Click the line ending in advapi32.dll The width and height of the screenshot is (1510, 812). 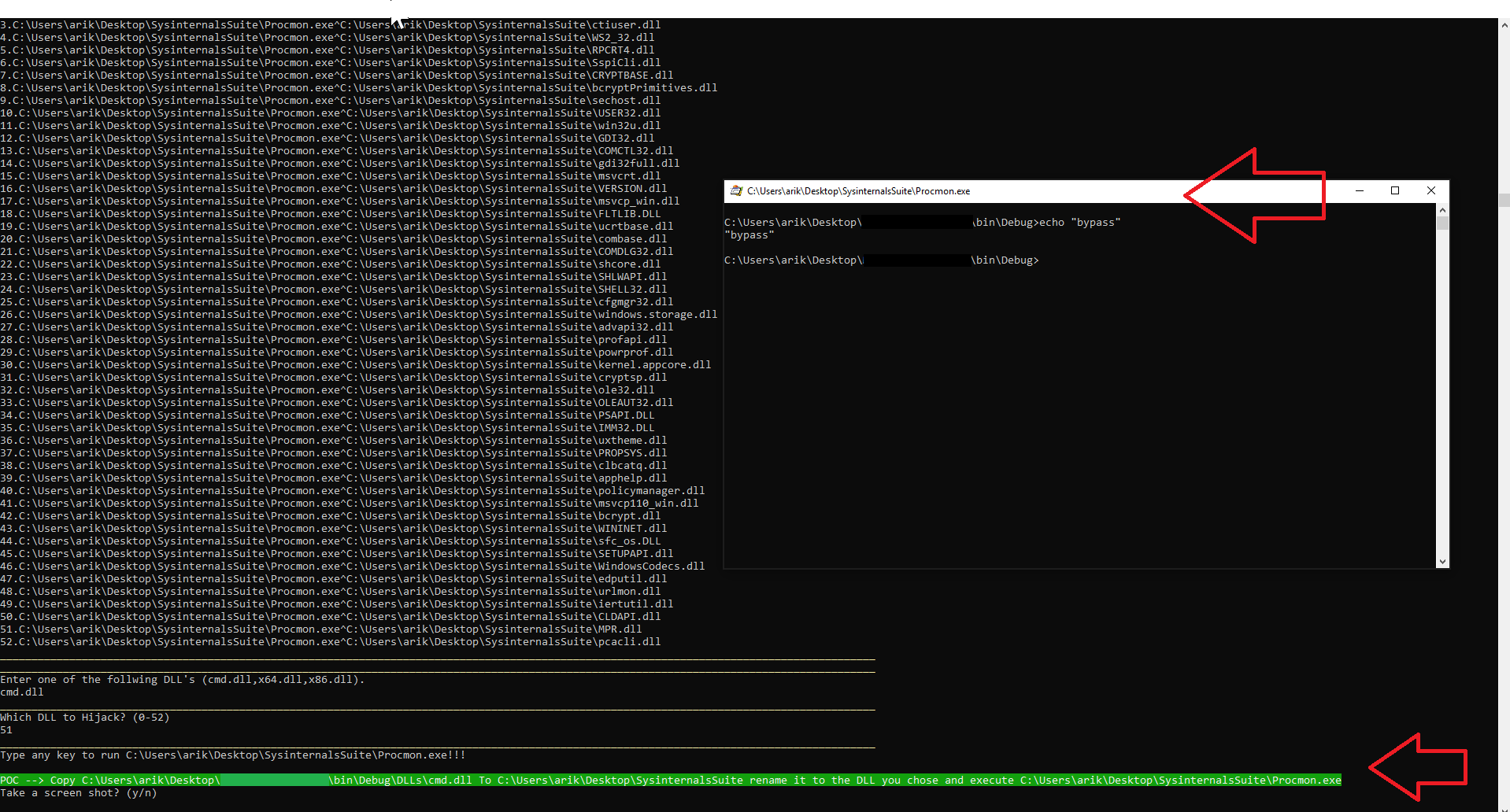(337, 327)
